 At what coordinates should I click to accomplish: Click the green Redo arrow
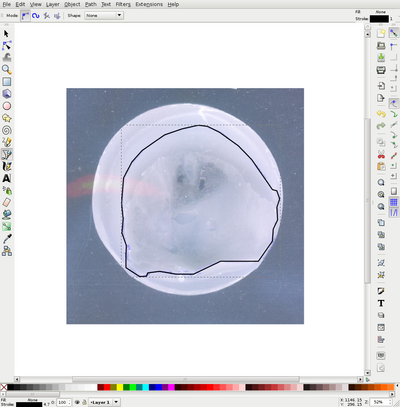(x=381, y=126)
